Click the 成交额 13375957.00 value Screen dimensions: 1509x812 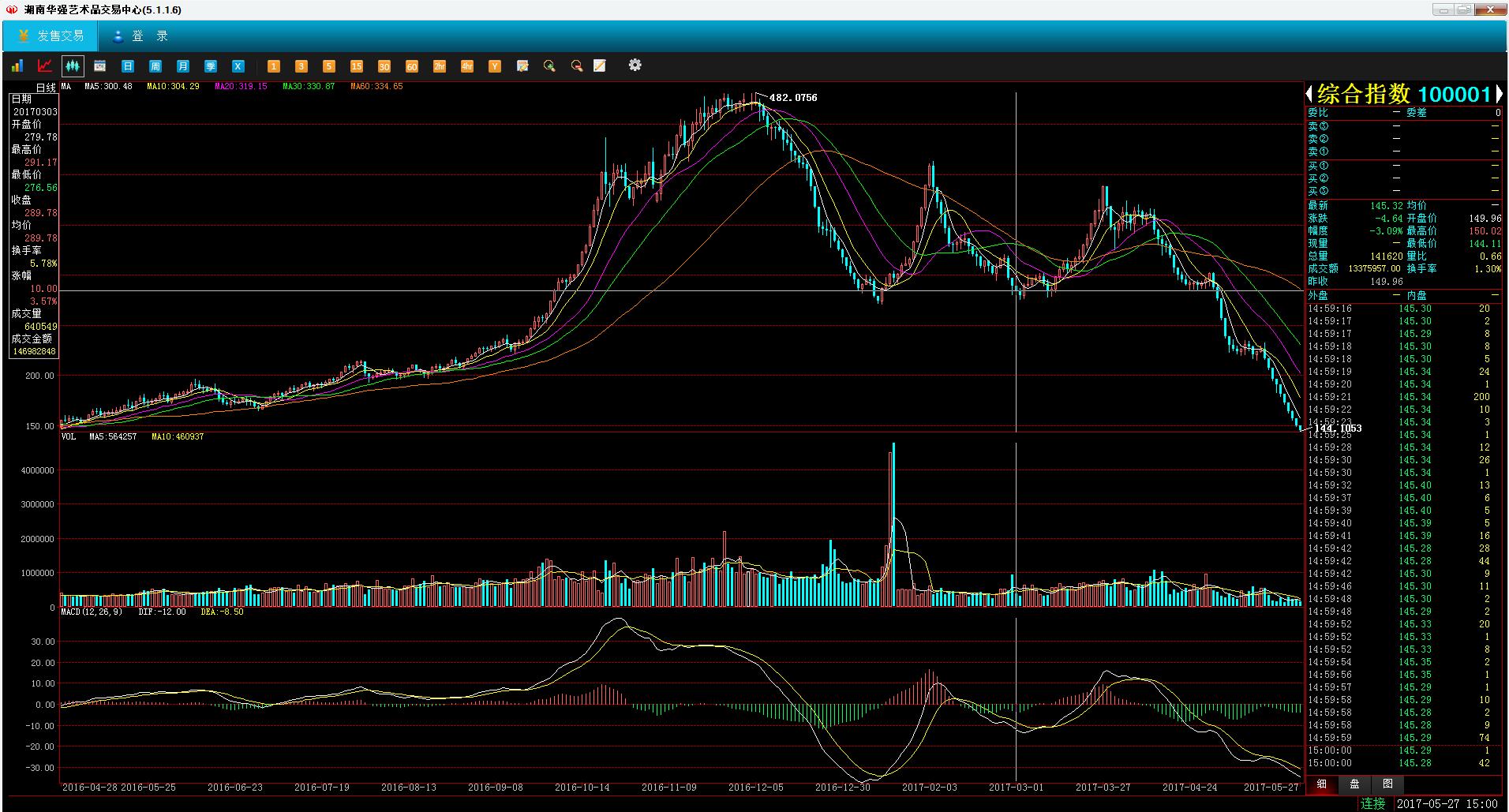tap(1374, 268)
